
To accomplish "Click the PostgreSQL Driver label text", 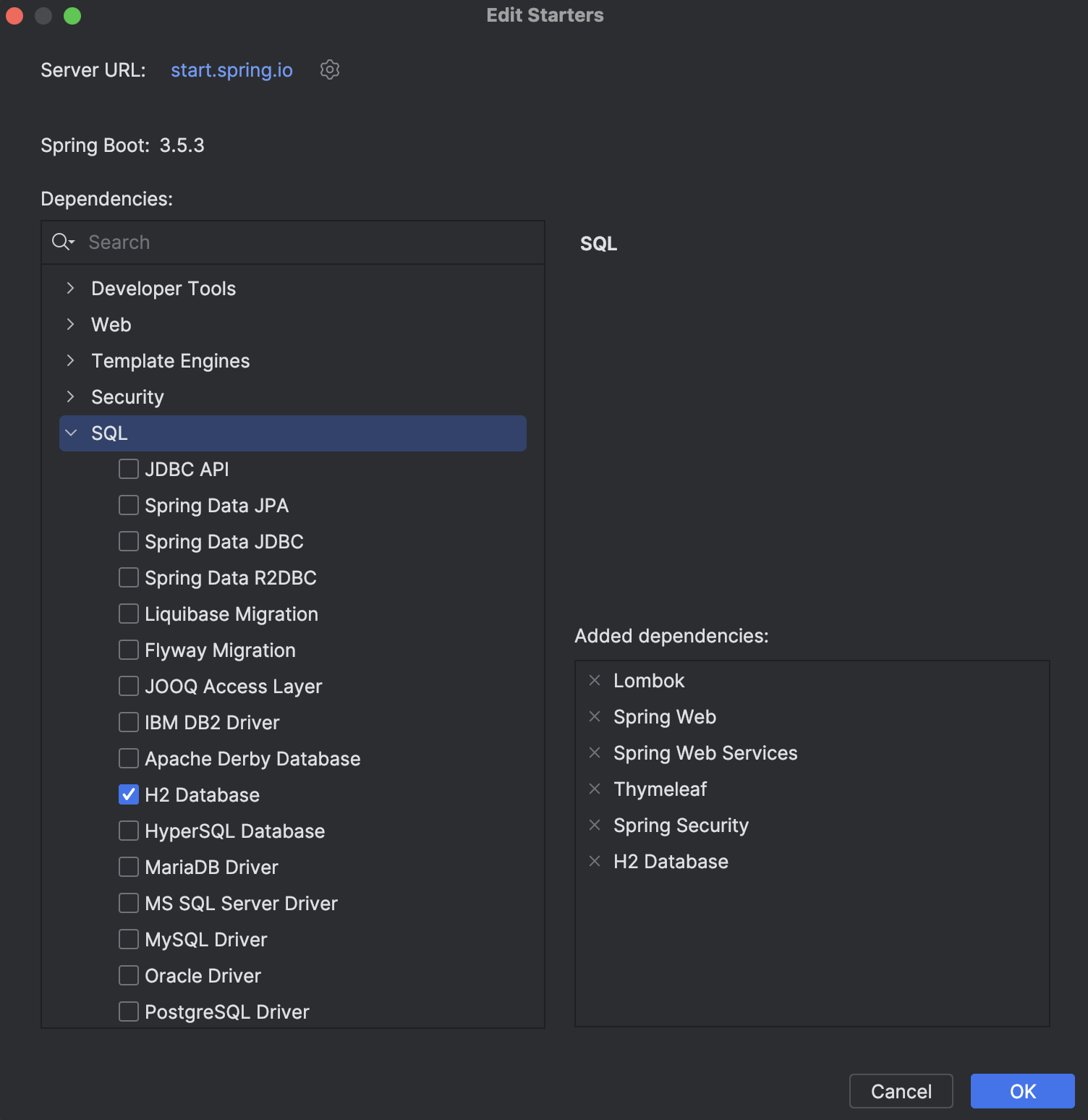I will 227,1012.
